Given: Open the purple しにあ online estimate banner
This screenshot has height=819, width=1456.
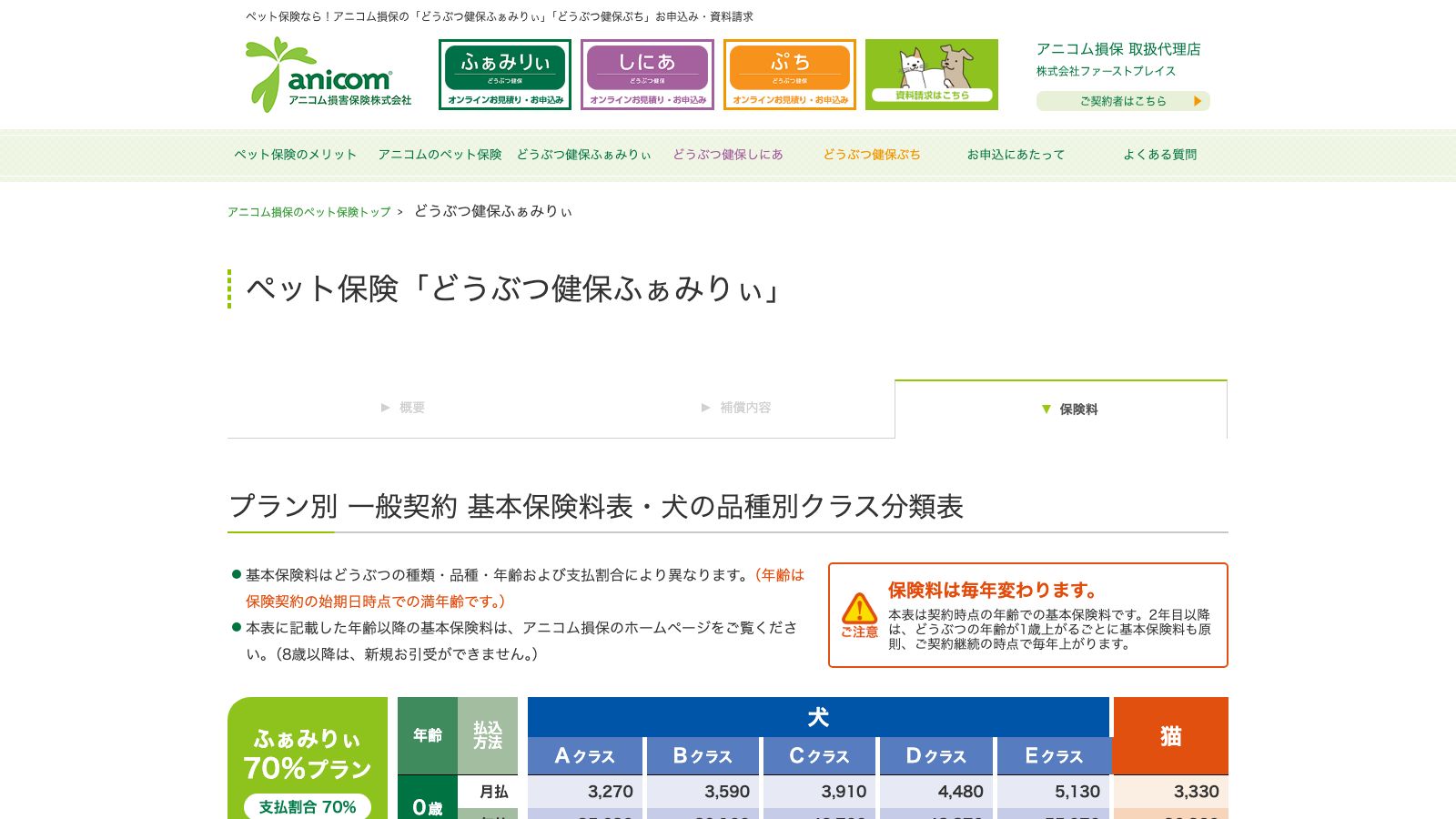Looking at the screenshot, I should pos(647,75).
